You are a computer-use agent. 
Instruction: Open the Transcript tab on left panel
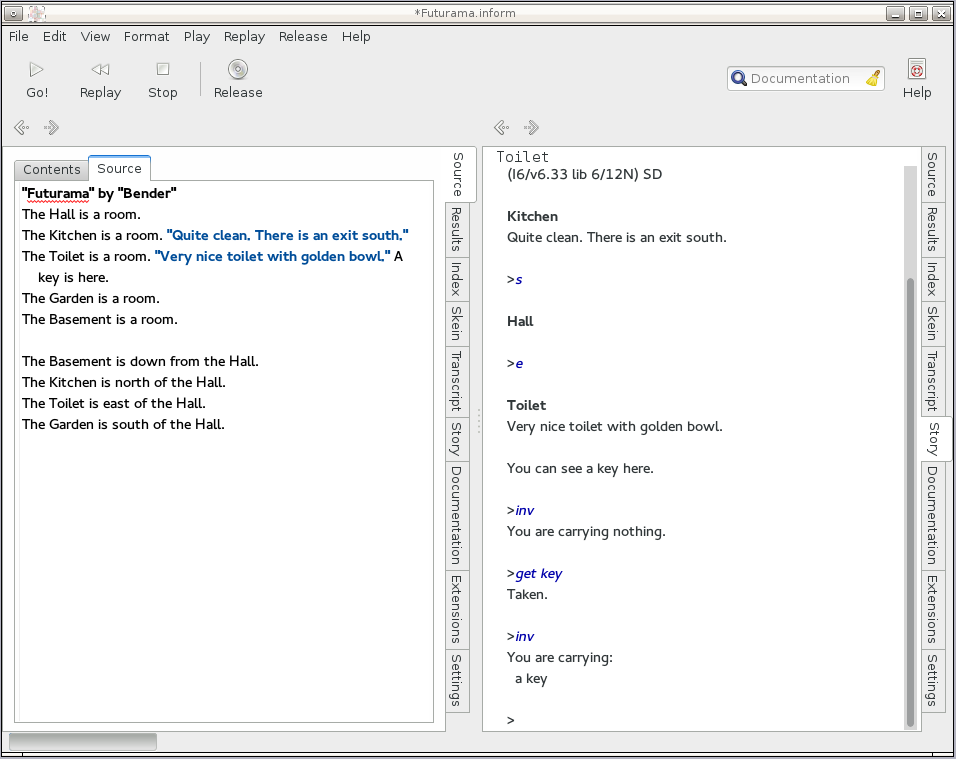[x=455, y=381]
